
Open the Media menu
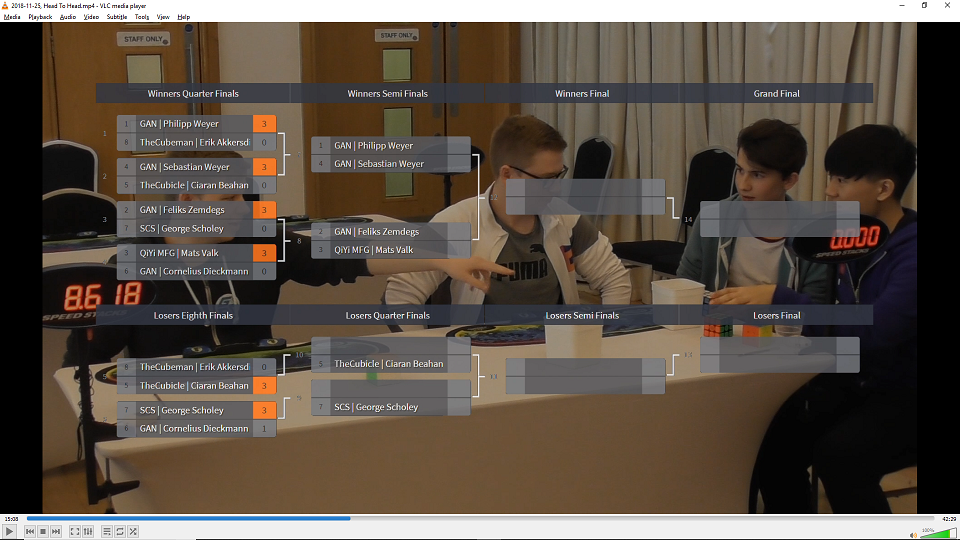pos(12,17)
